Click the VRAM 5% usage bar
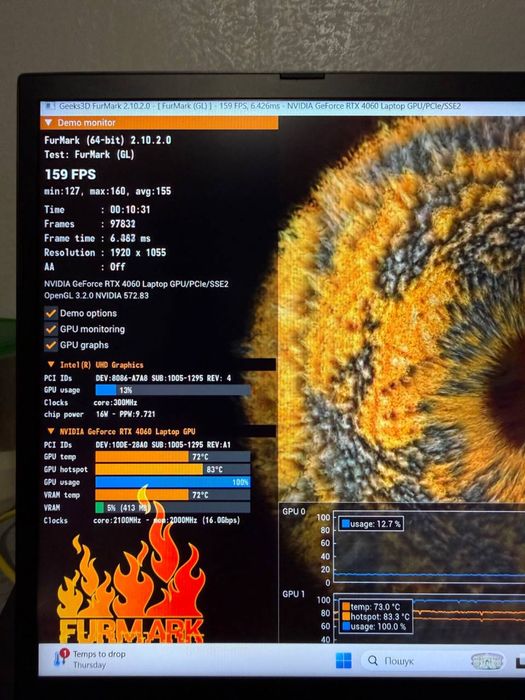Screen dimensions: 525x700 (x=173, y=508)
